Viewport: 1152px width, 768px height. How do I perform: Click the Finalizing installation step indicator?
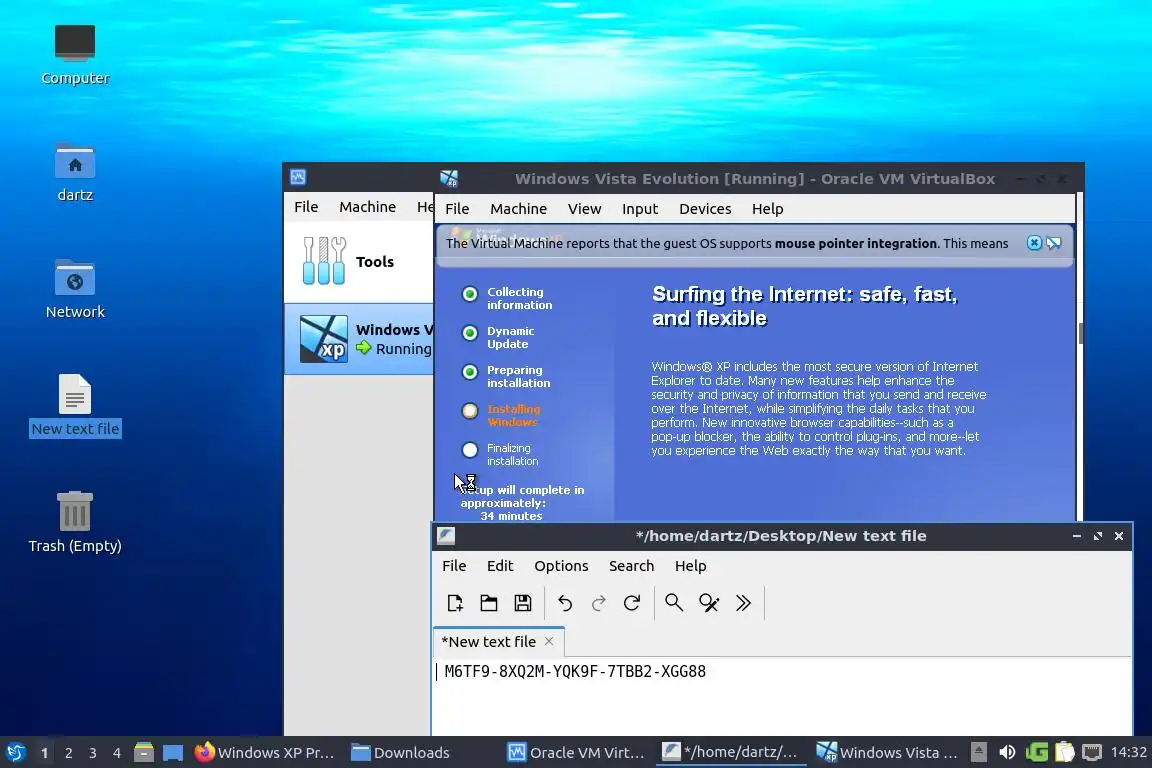pyautogui.click(x=469, y=450)
